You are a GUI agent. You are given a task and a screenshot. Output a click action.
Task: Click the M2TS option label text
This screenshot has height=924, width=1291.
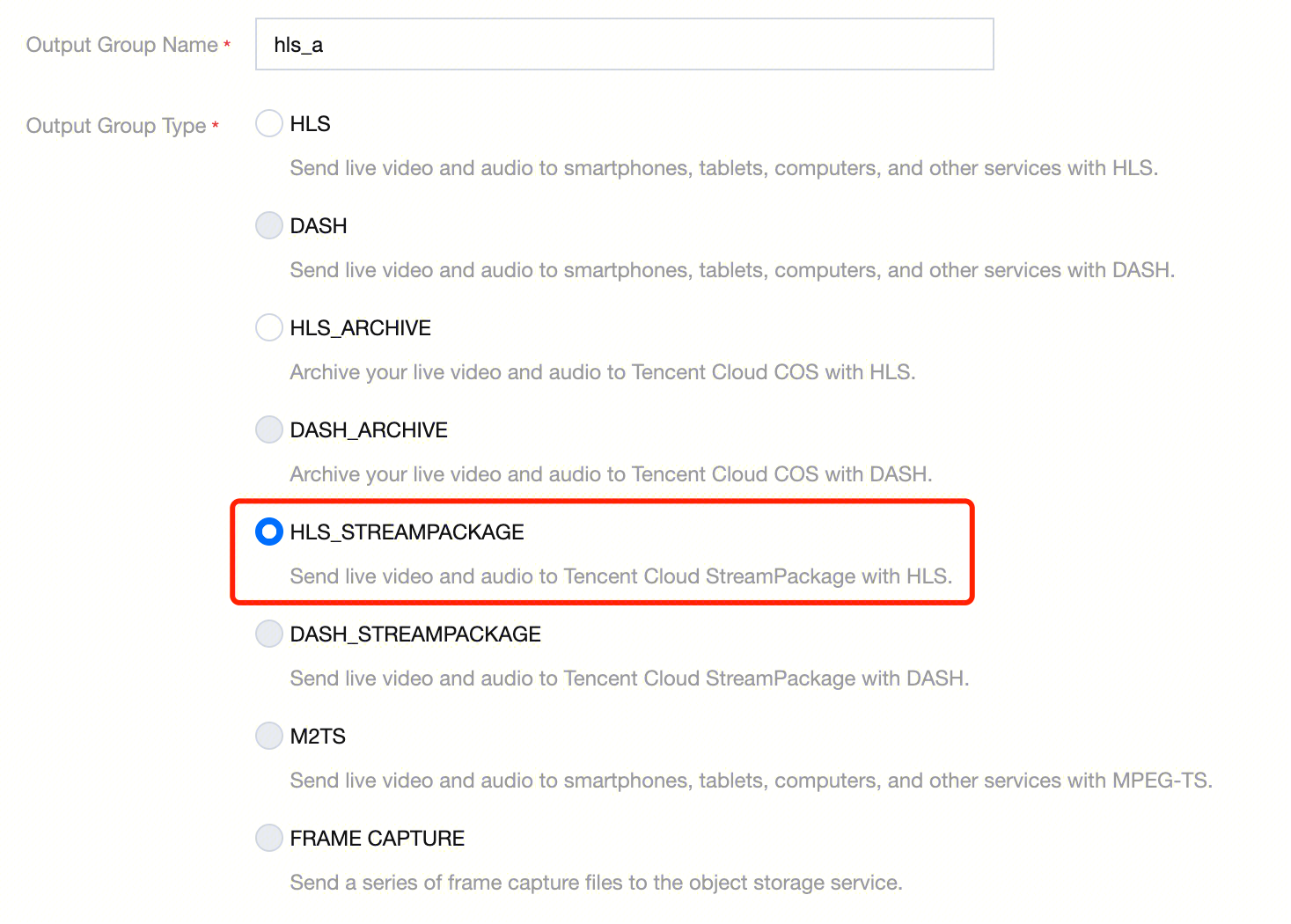318,737
